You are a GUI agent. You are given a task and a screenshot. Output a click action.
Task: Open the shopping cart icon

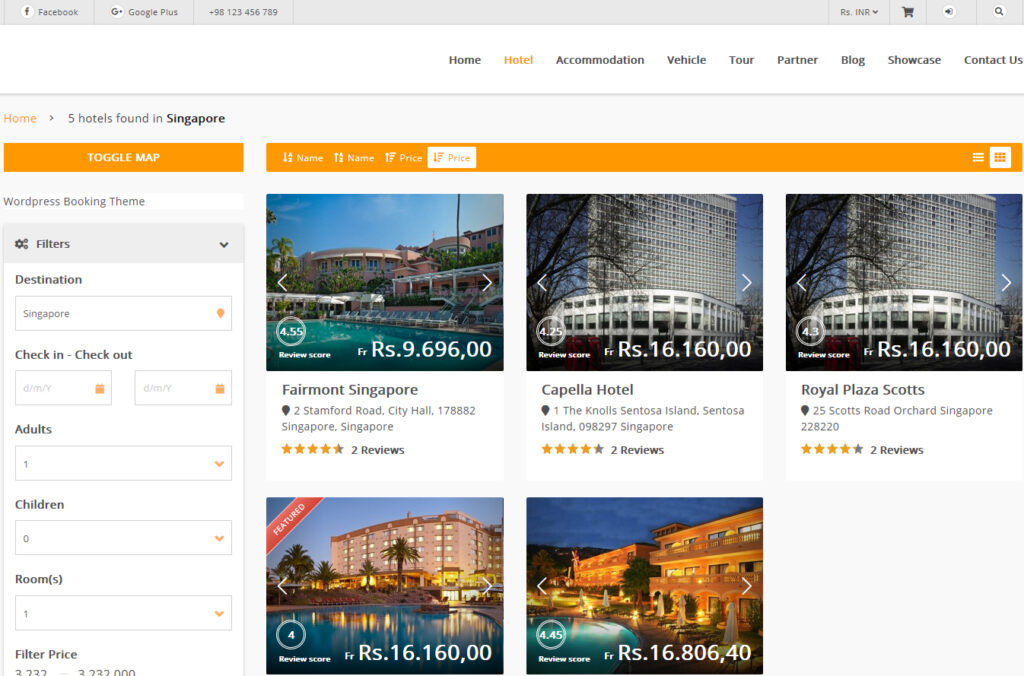tap(908, 12)
